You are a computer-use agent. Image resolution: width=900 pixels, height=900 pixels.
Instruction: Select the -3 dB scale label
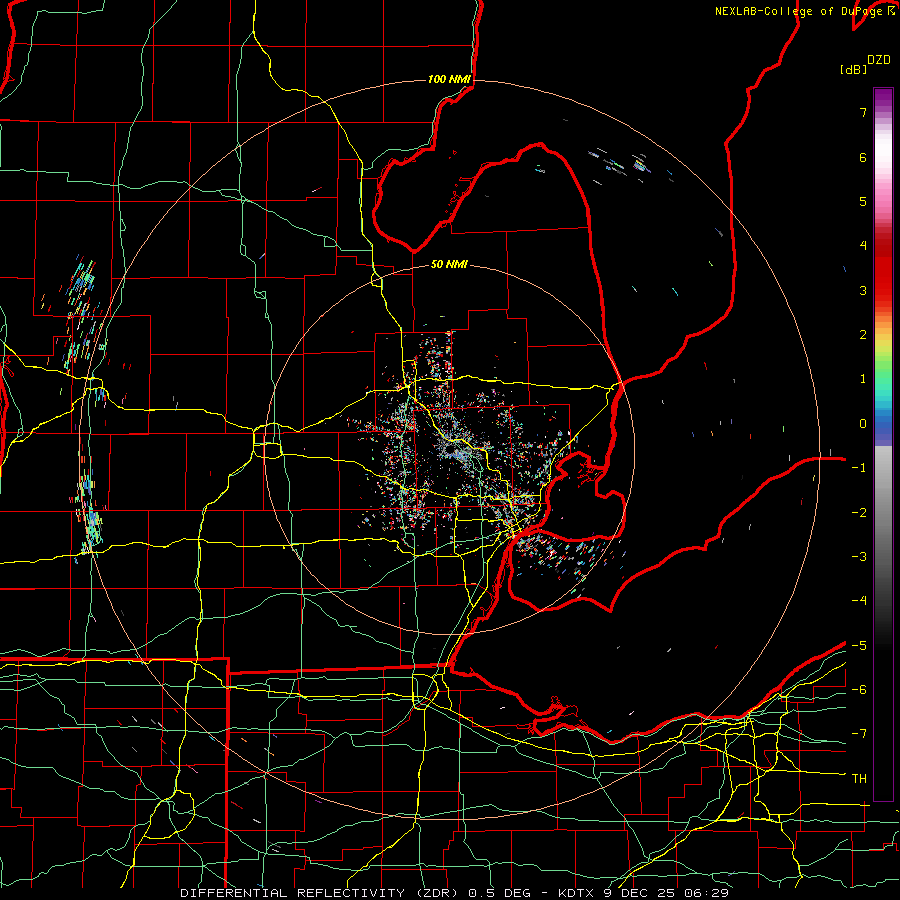click(x=859, y=557)
